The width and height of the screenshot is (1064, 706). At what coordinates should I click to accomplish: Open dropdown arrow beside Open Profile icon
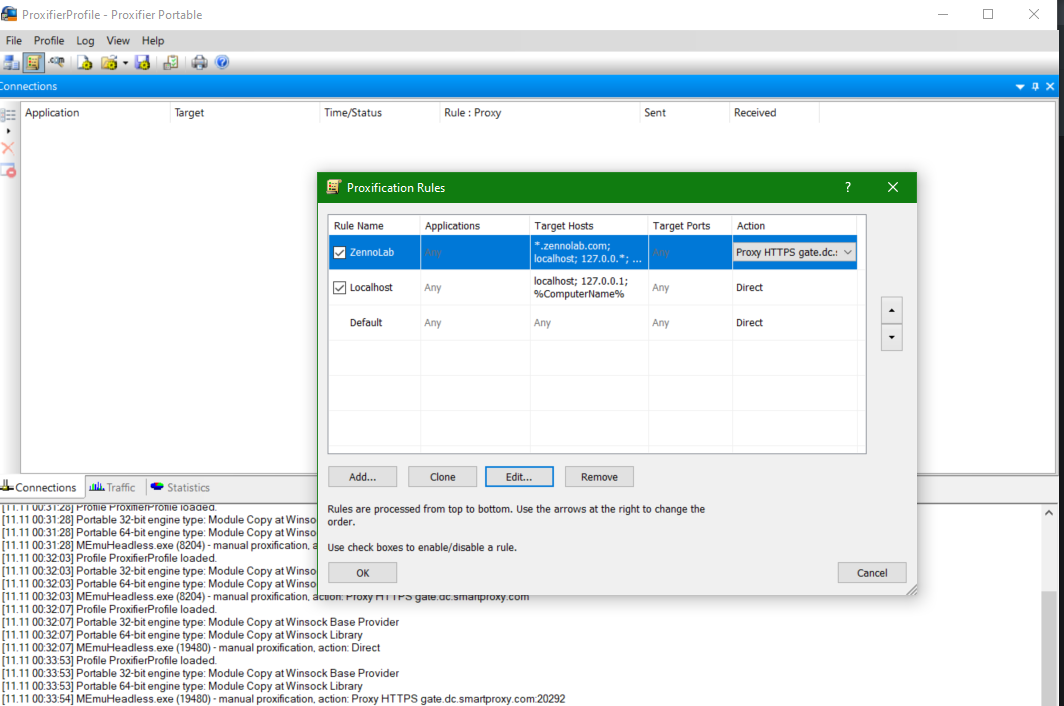(125, 63)
